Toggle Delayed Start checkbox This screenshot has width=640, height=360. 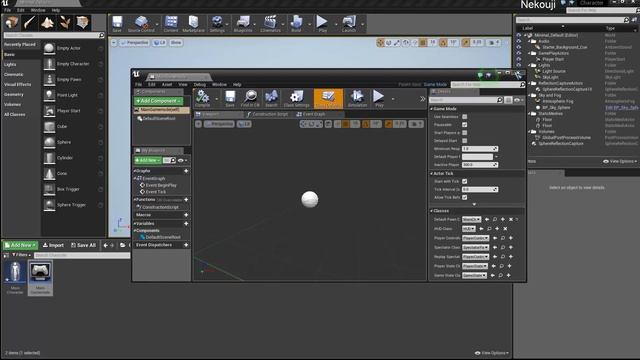pos(464,140)
